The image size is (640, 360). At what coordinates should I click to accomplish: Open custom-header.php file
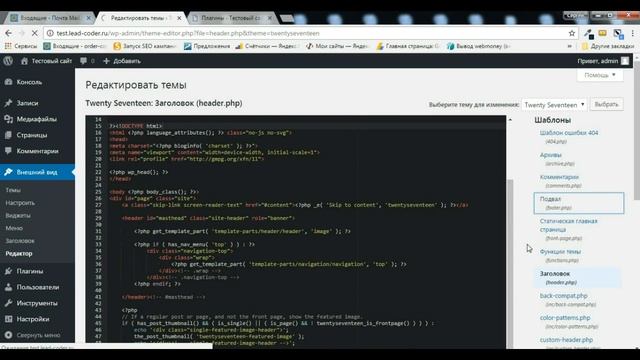coord(567,340)
